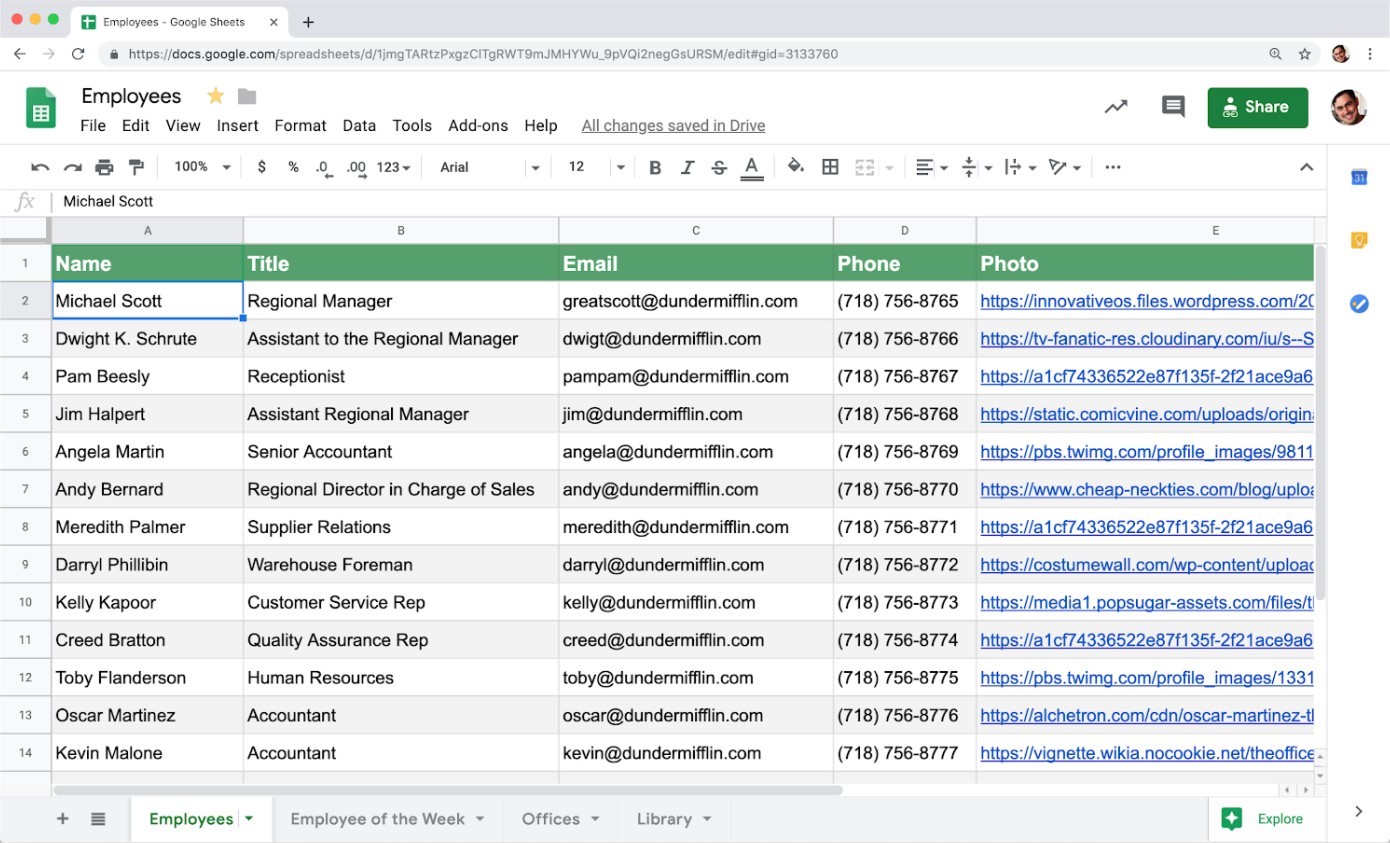Open Michael Scott's innovativeos photo link
The image size is (1390, 843).
(x=1146, y=301)
